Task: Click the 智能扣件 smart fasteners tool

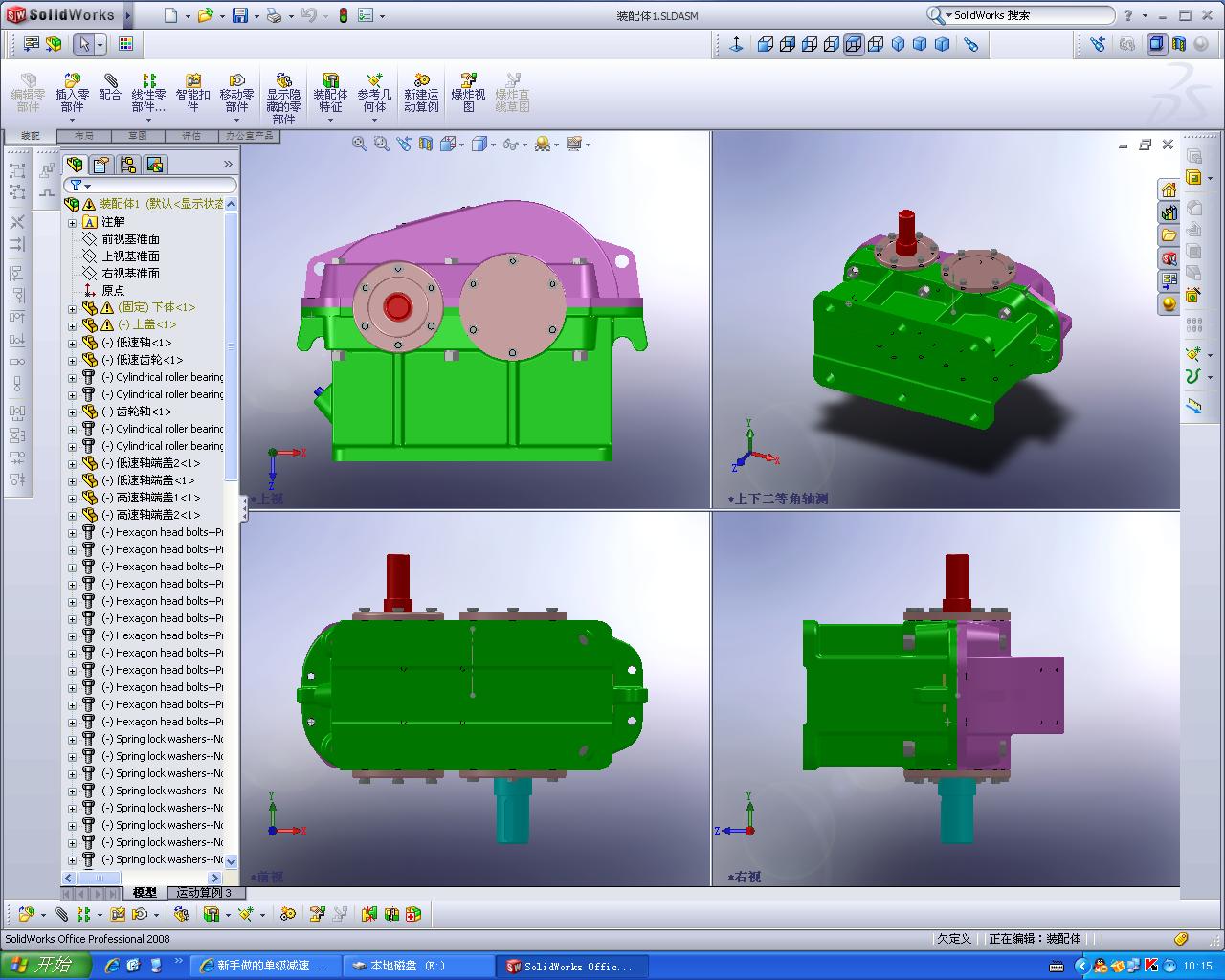Action: (192, 93)
